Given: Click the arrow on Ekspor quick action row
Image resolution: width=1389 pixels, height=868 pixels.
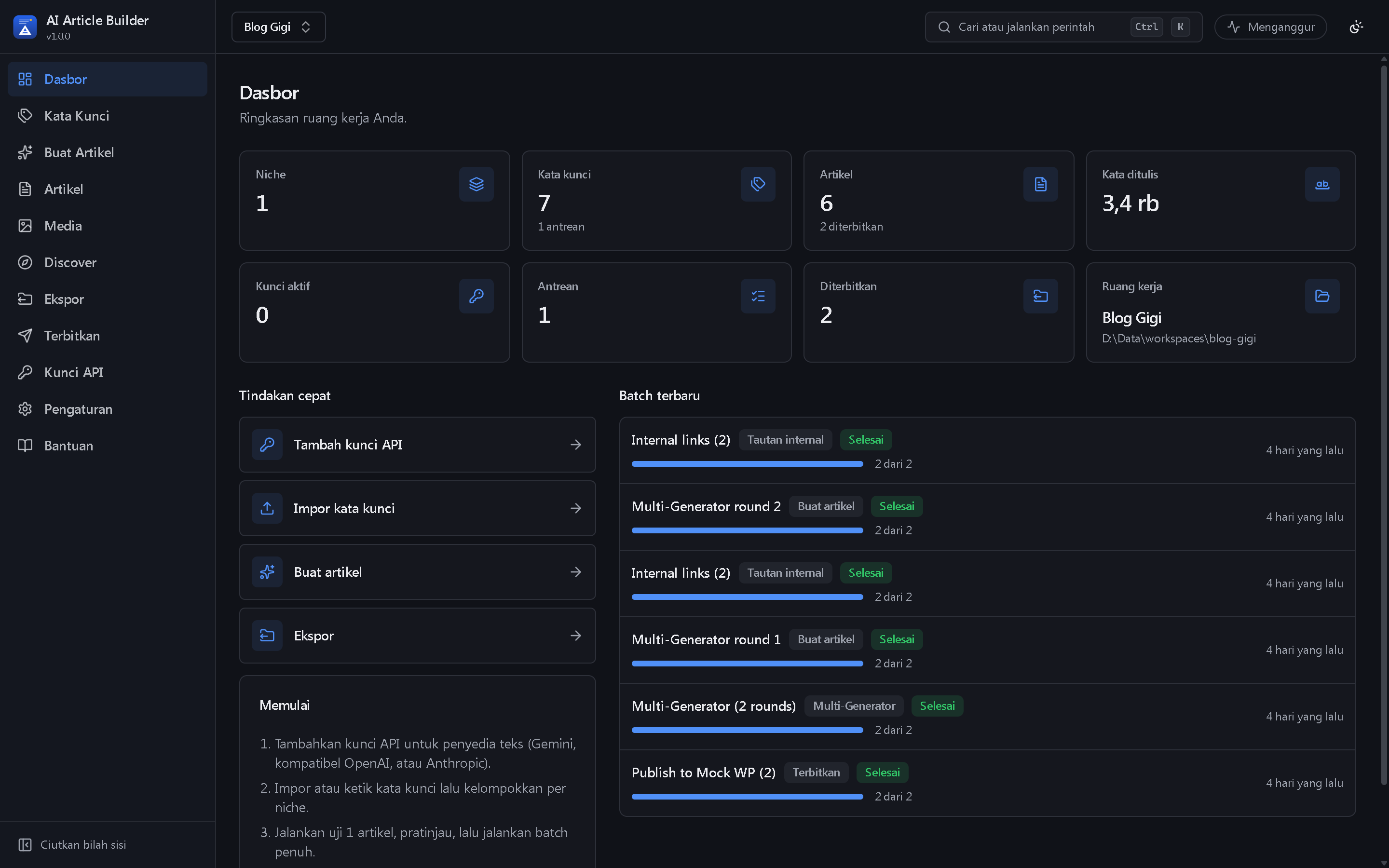Looking at the screenshot, I should (576, 636).
